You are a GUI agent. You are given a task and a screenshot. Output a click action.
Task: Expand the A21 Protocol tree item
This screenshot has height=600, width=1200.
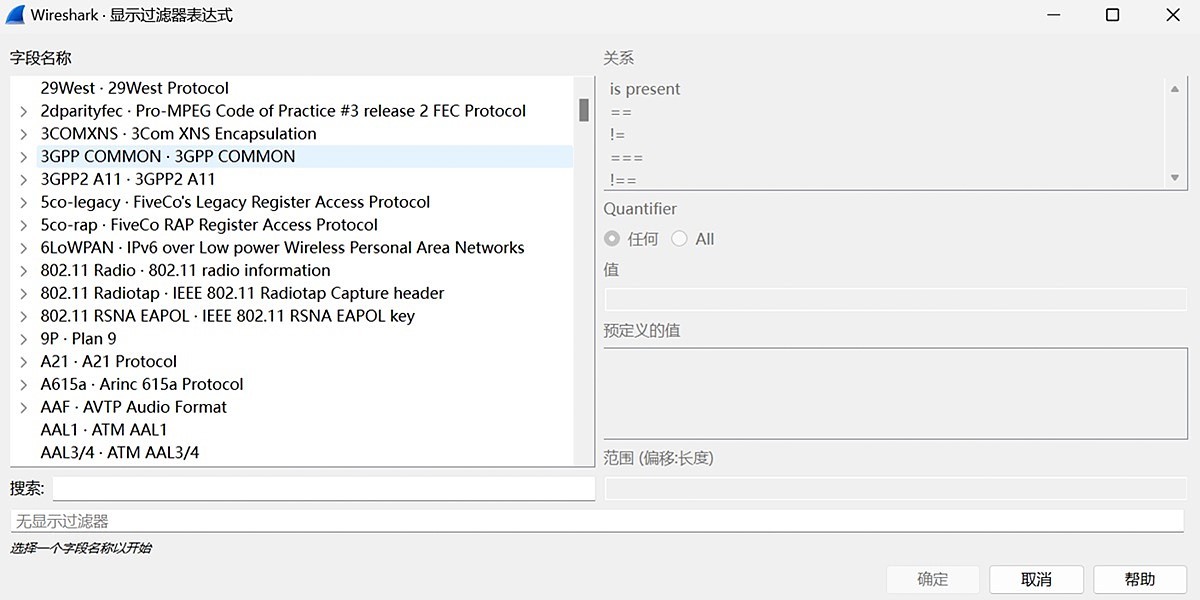click(23, 361)
